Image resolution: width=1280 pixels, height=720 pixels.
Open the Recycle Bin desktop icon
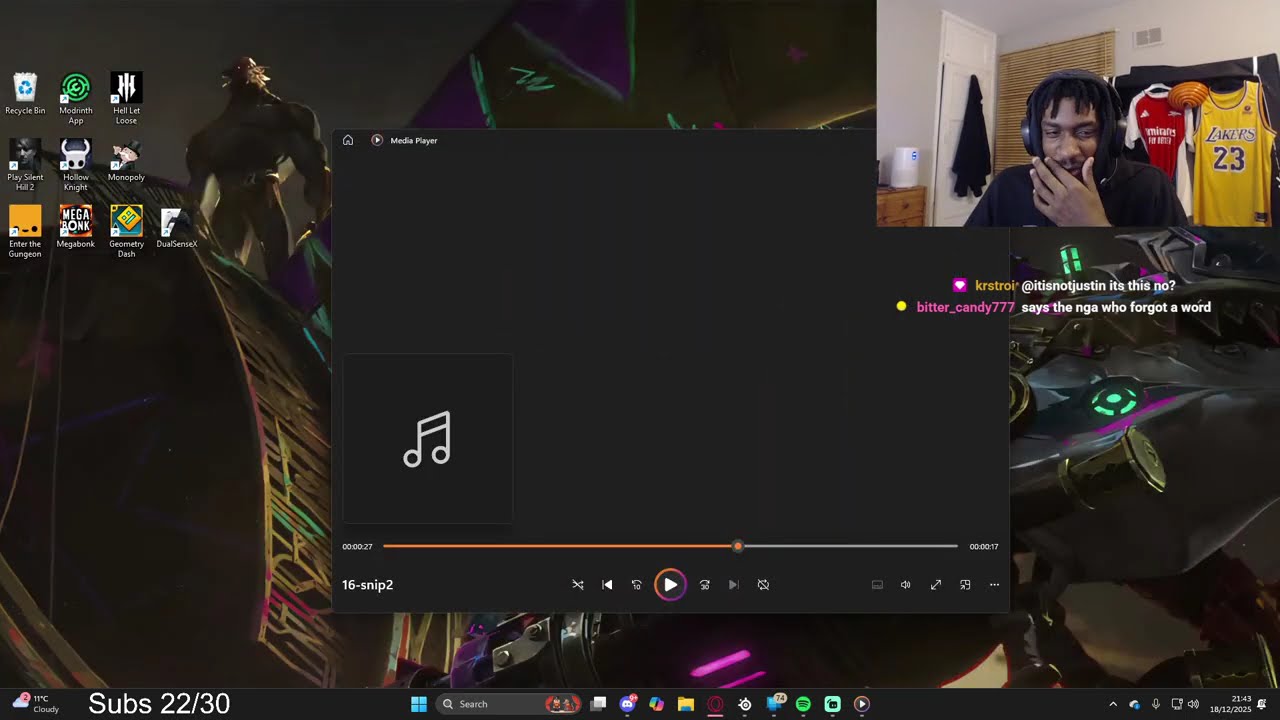(25, 94)
